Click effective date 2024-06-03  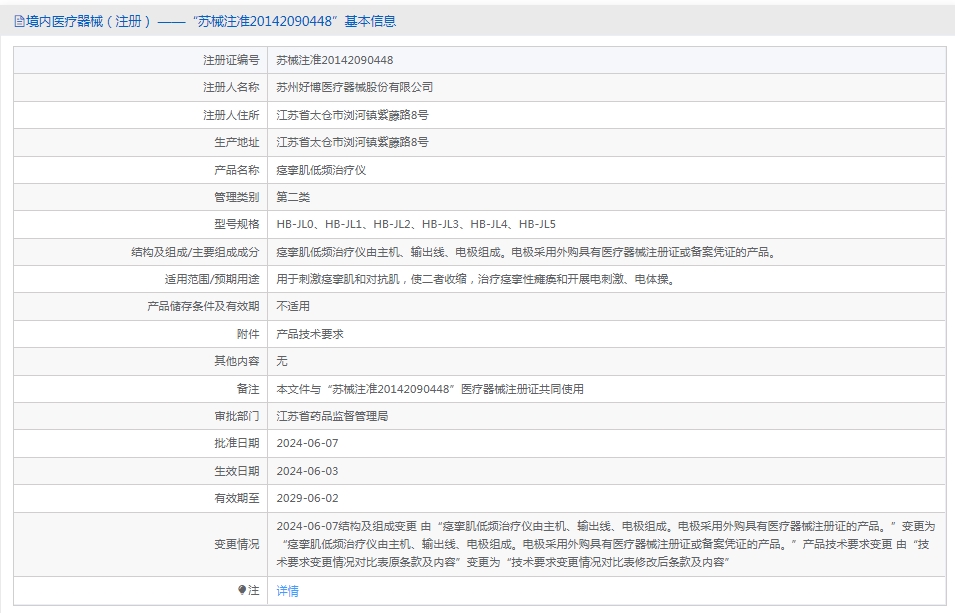(x=307, y=471)
